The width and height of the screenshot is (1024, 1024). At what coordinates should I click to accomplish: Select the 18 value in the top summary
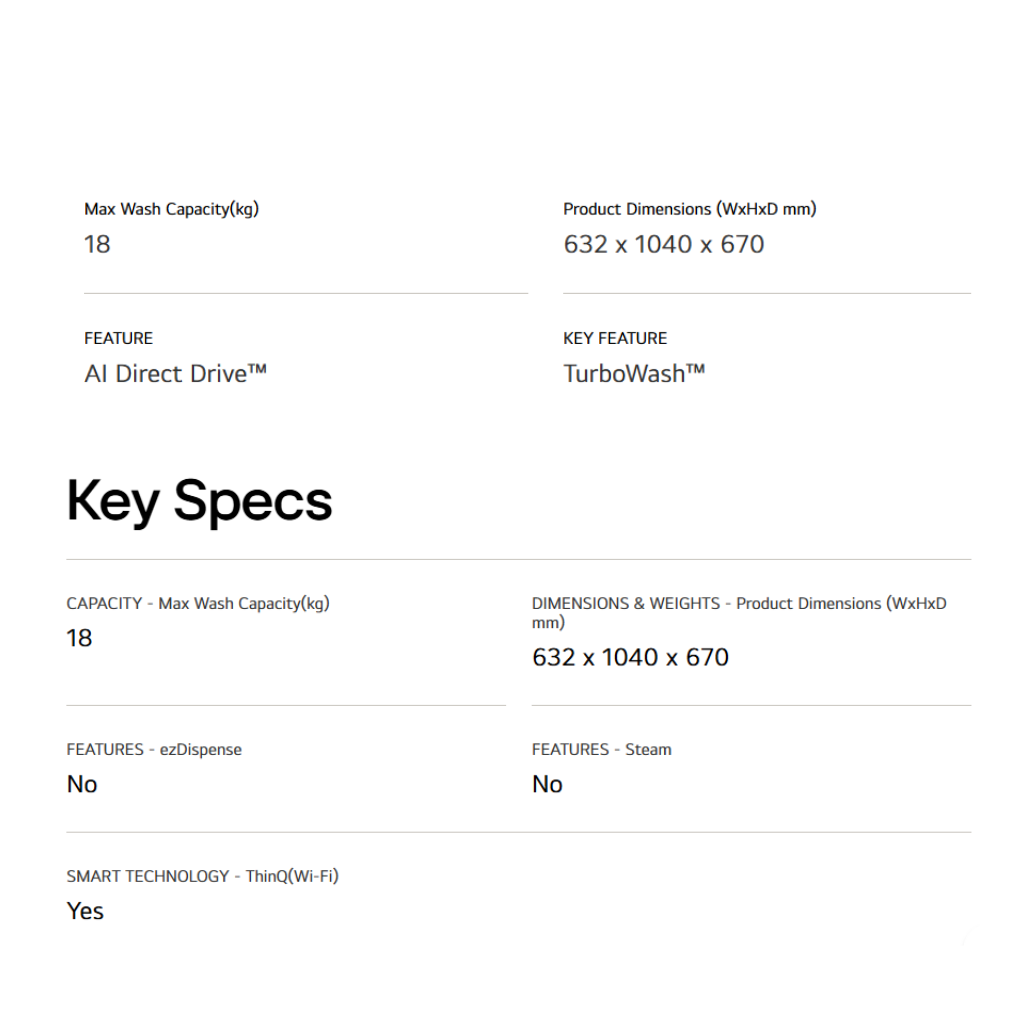click(x=97, y=244)
